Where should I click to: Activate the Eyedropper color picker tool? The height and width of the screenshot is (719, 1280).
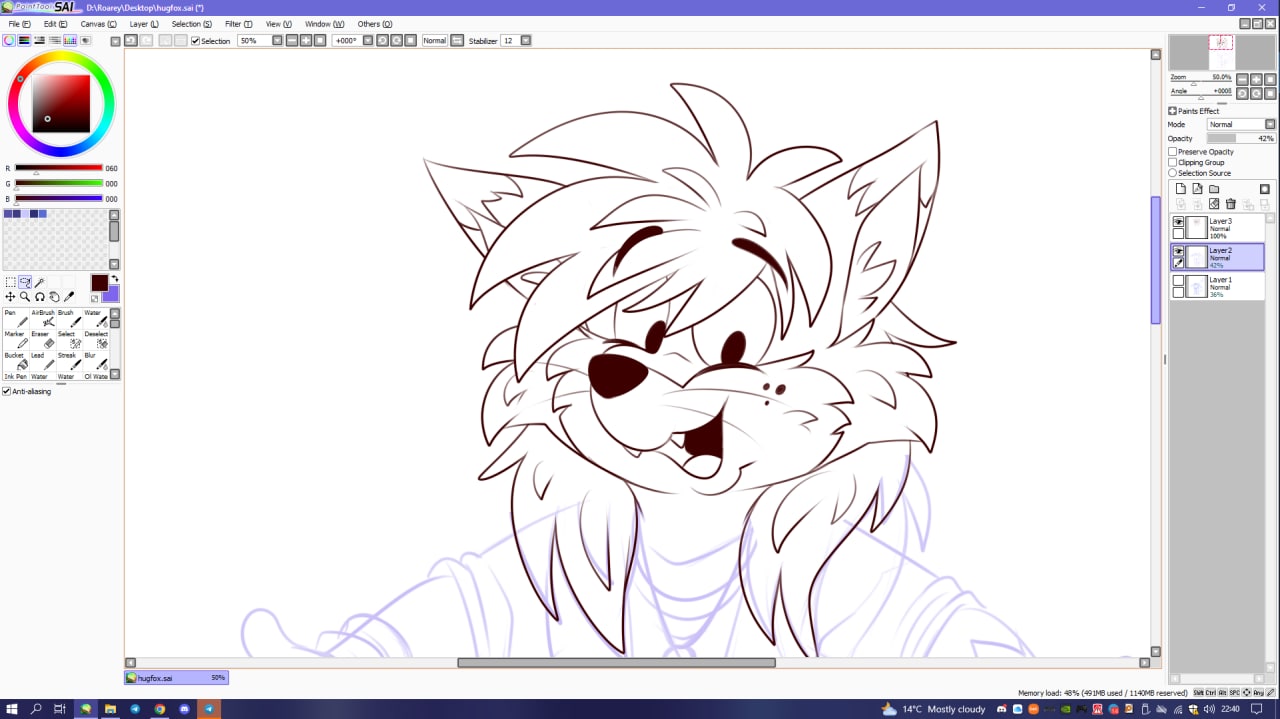[69, 297]
